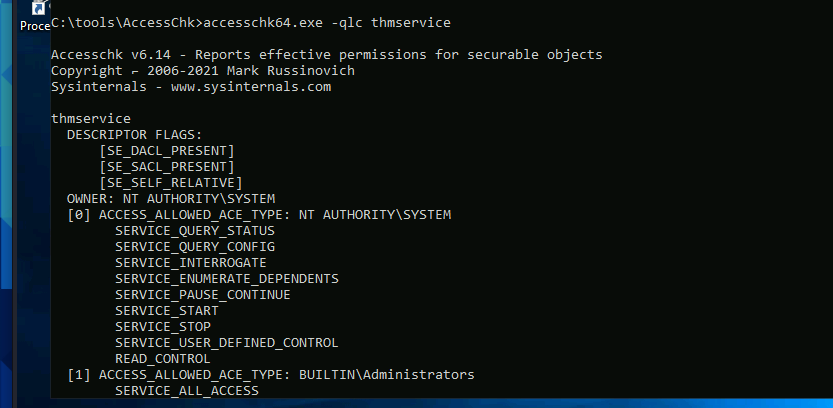The image size is (833, 408).
Task: Click the SERVICE_ALL_ACCESS permission line
Action: coord(187,390)
